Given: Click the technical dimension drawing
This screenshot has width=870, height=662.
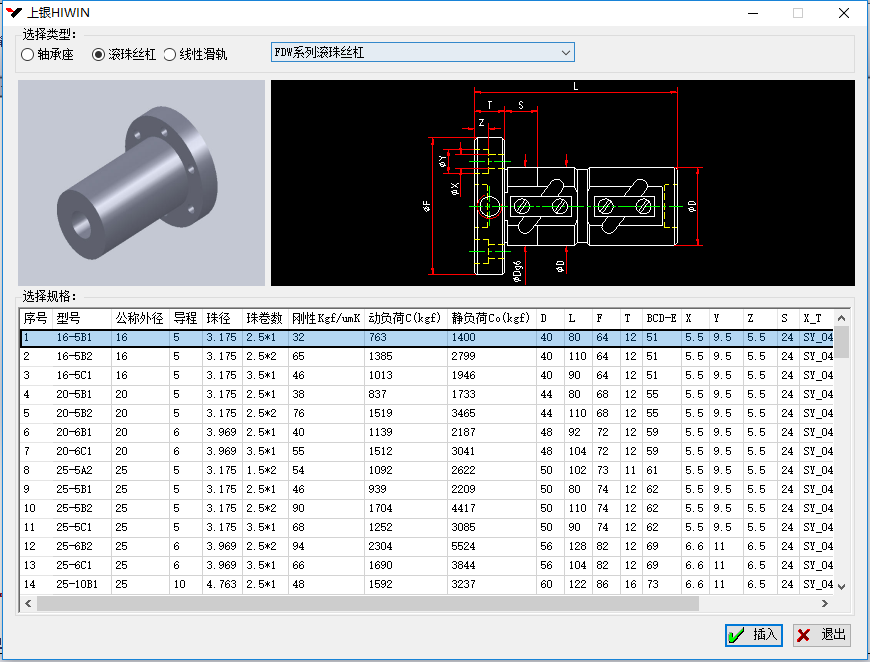Looking at the screenshot, I should [x=562, y=182].
